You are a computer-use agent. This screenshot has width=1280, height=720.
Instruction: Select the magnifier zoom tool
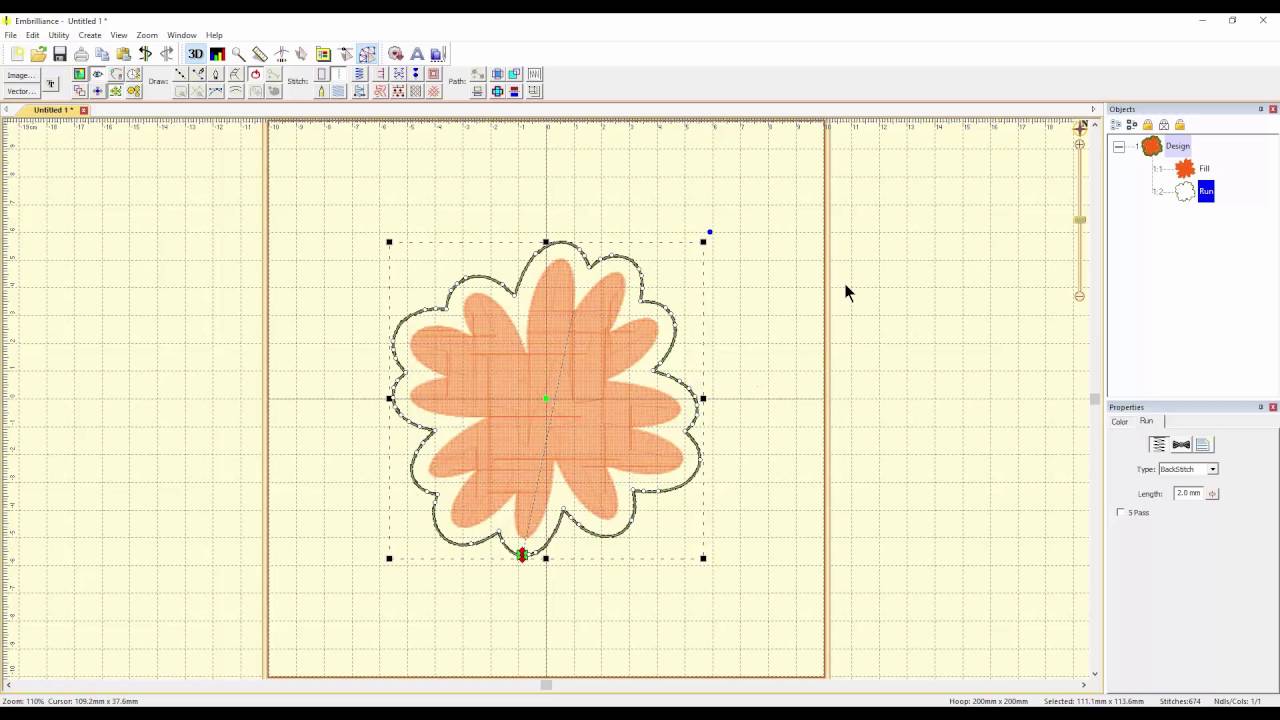tap(239, 54)
